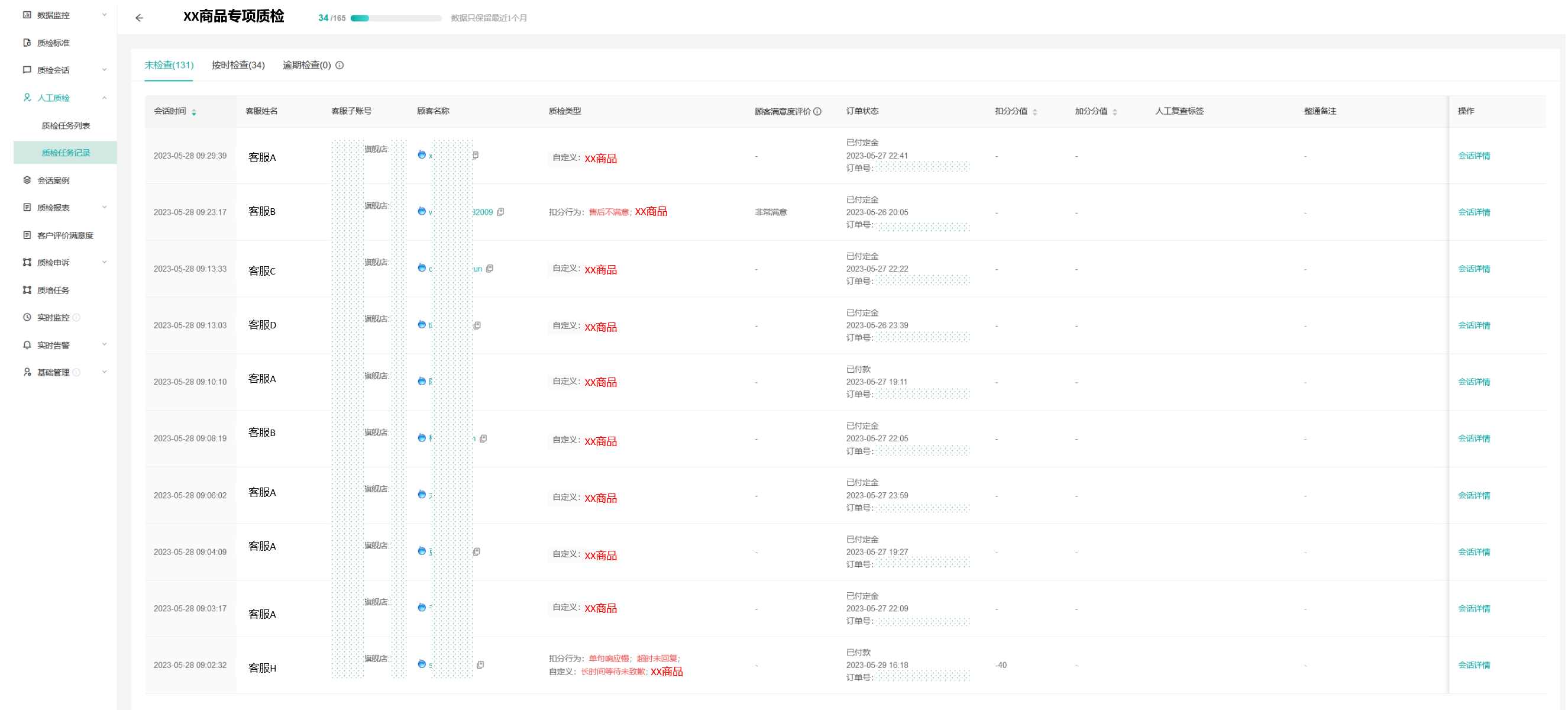Copy customer name in 09:08:19 row

(483, 438)
